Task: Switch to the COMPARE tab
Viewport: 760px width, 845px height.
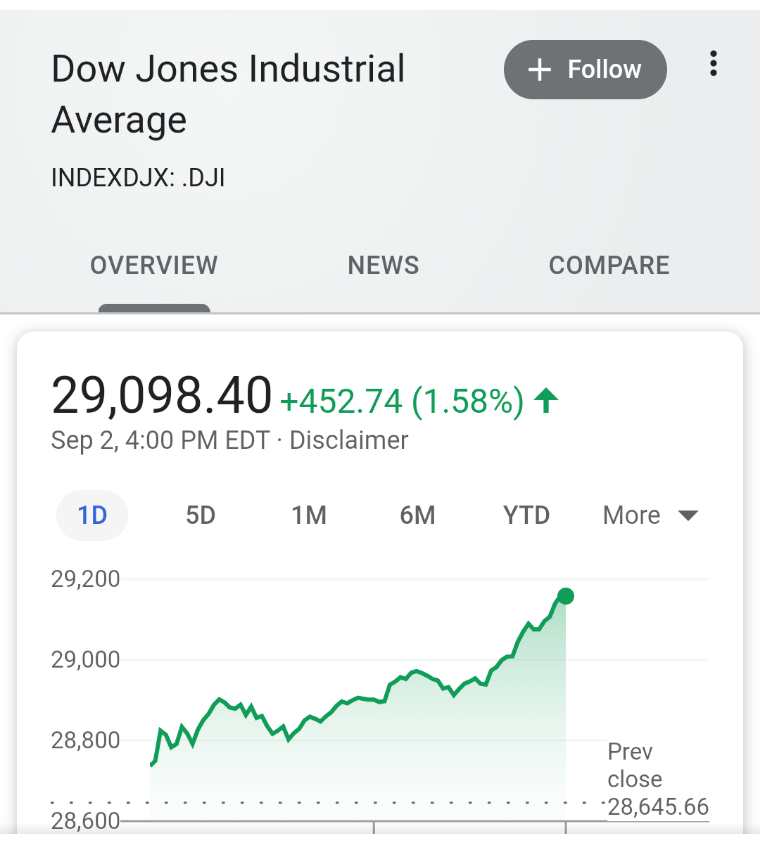Action: 609,265
